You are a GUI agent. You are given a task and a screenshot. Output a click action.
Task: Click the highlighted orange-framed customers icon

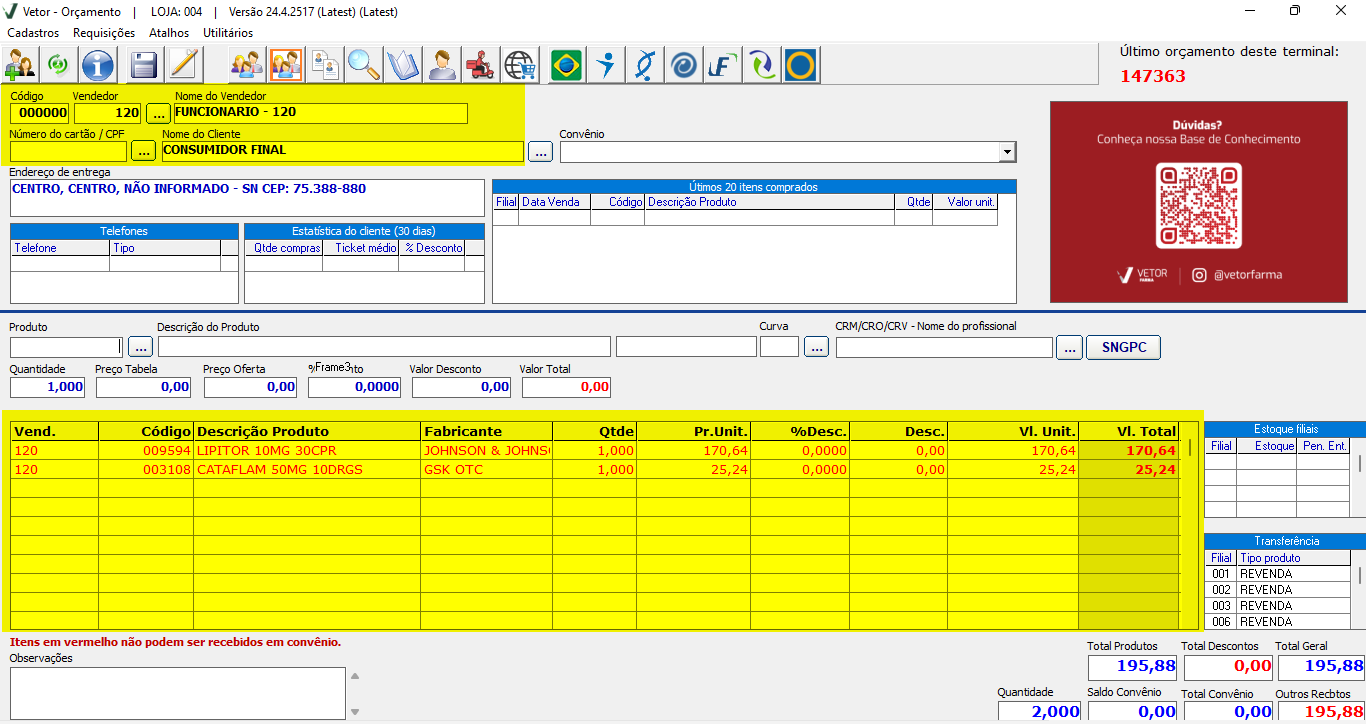[x=286, y=65]
